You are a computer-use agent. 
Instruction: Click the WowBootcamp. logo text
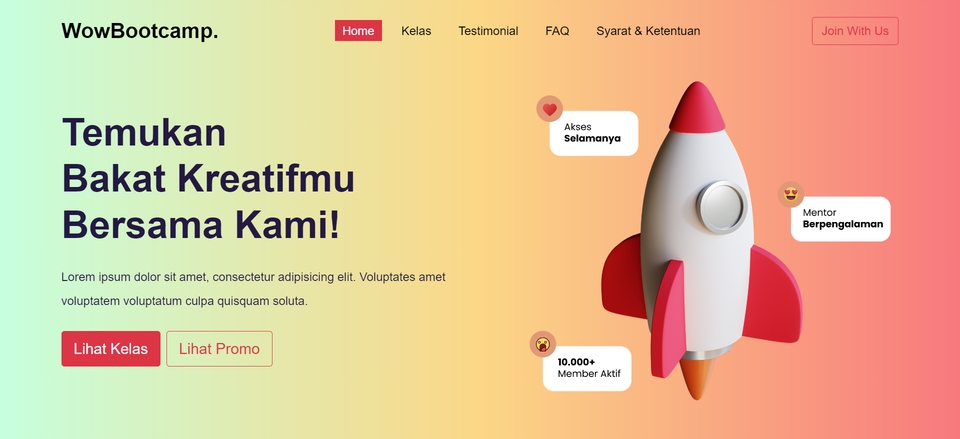click(140, 31)
